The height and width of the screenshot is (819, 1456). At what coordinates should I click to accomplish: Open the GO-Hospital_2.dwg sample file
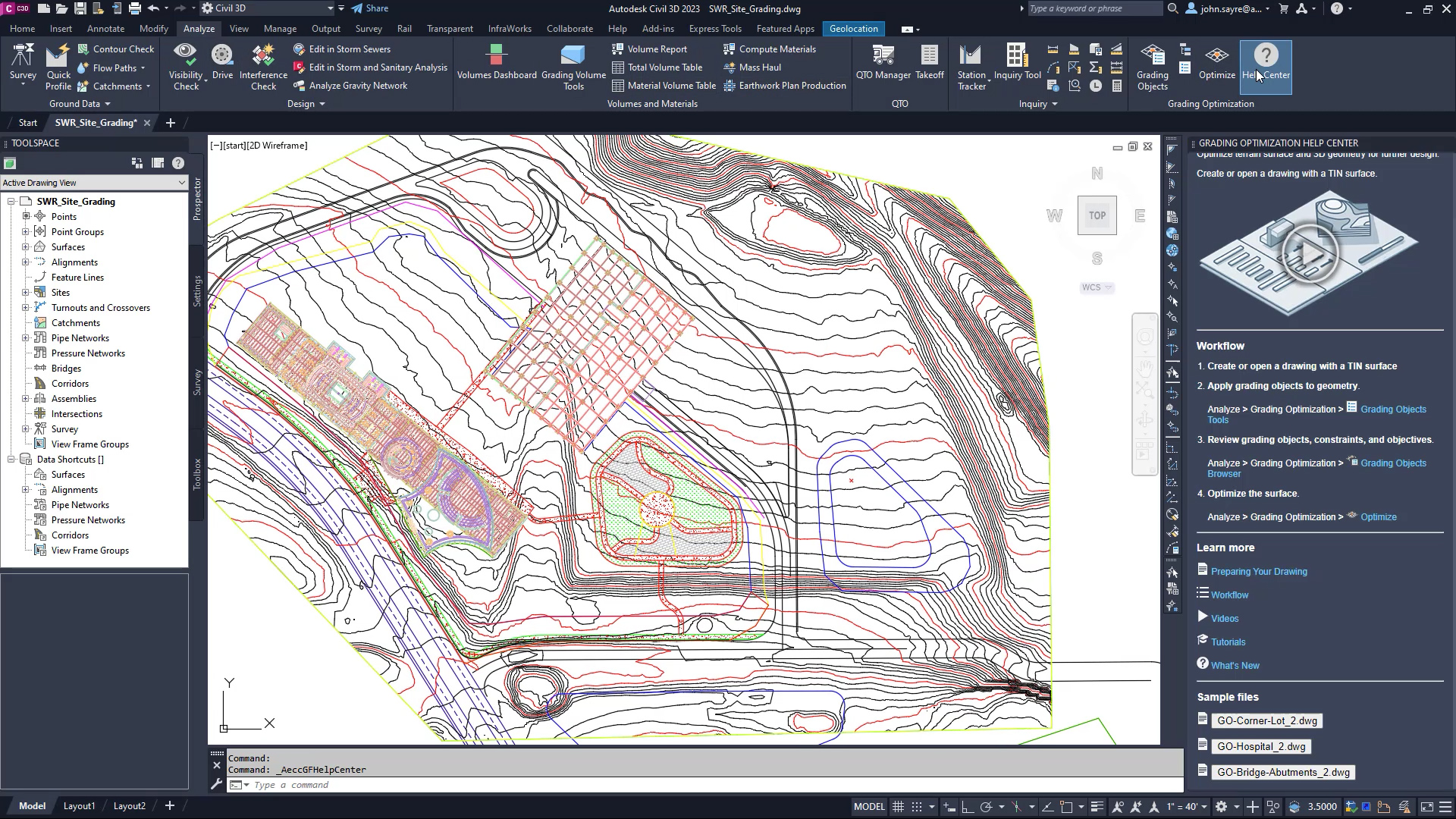1262,746
